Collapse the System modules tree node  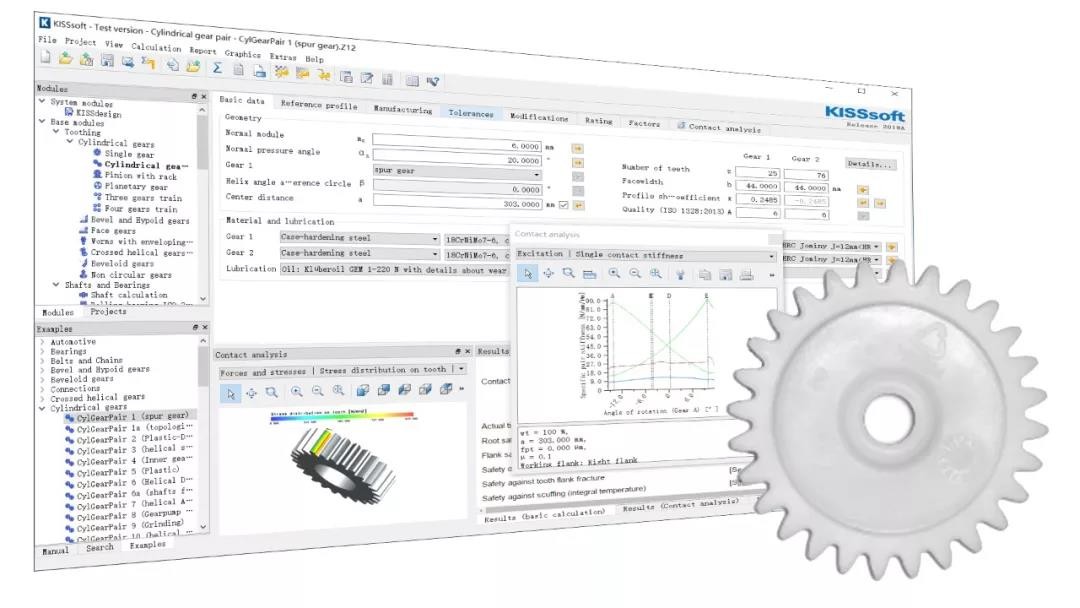(42, 101)
